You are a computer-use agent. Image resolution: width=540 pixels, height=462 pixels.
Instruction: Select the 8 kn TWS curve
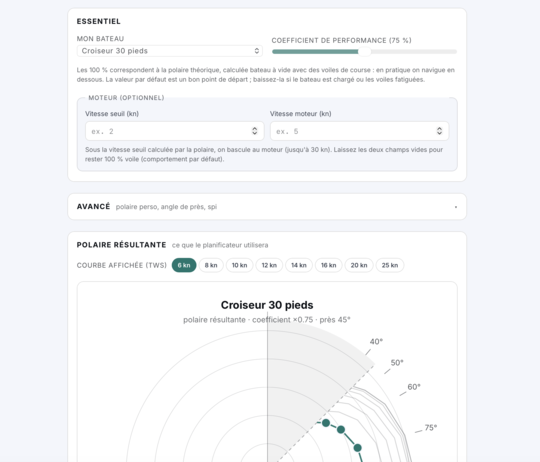tap(211, 265)
